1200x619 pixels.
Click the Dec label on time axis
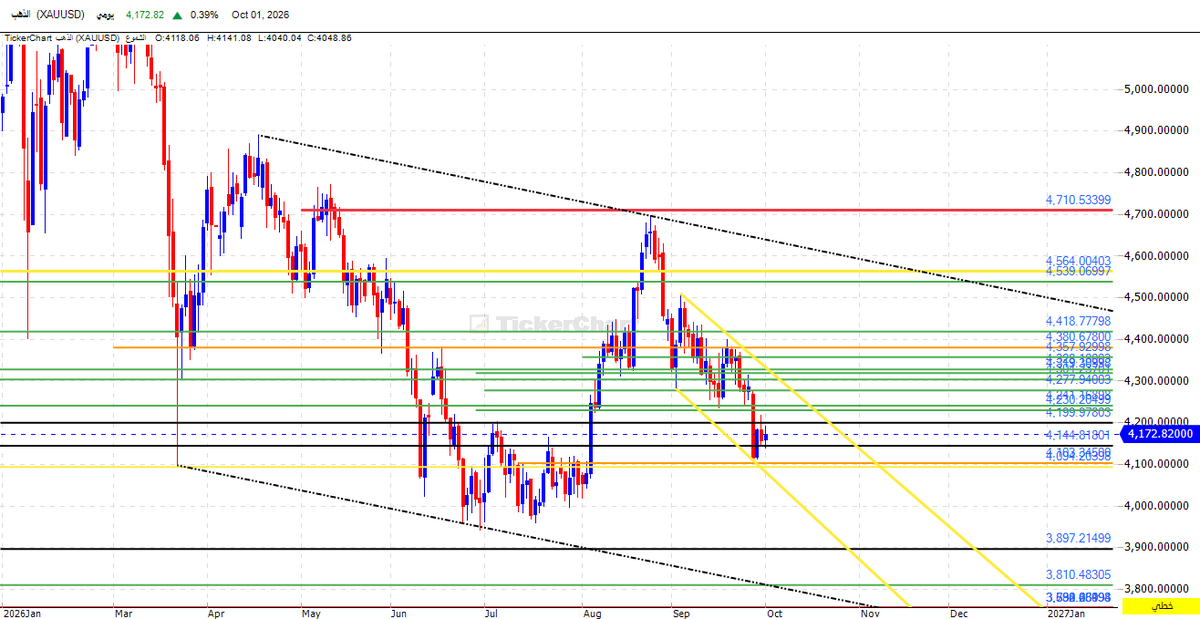(x=958, y=612)
